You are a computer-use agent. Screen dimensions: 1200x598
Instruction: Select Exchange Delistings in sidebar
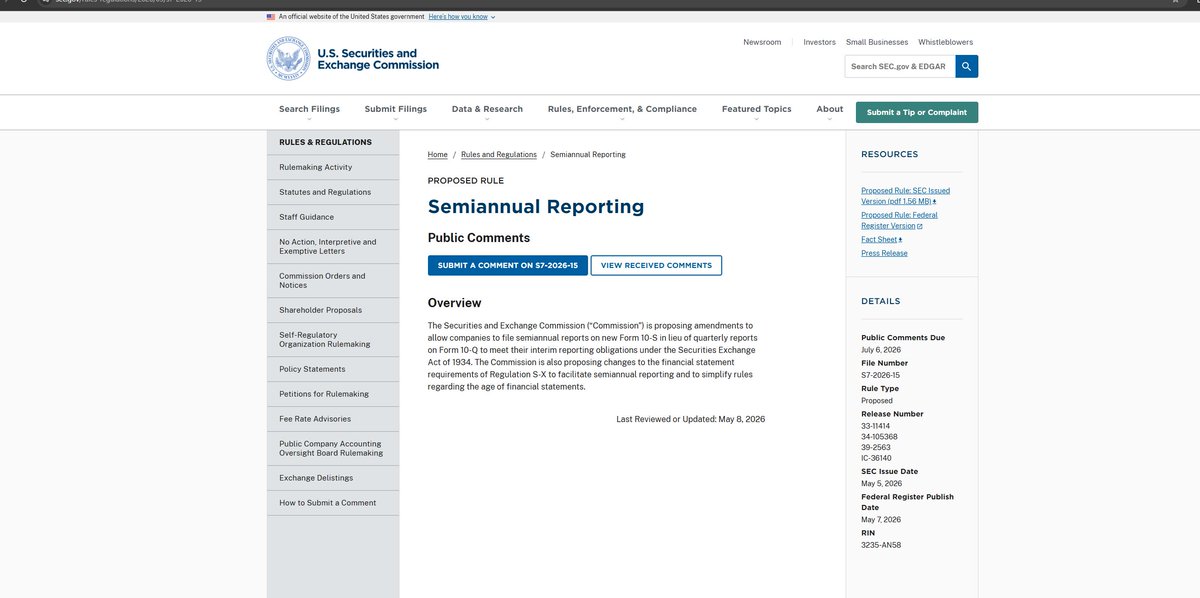click(333, 478)
